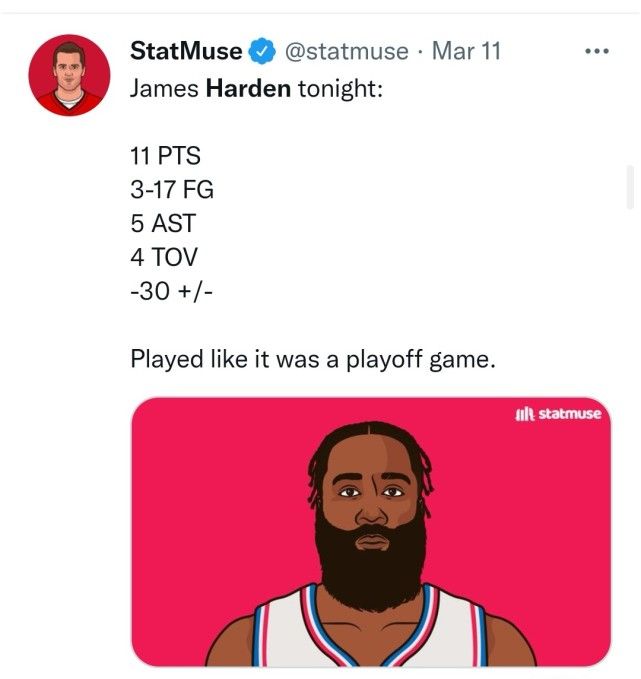Open the three-dot more options menu
Screen dimensions: 641x679
tap(597, 50)
